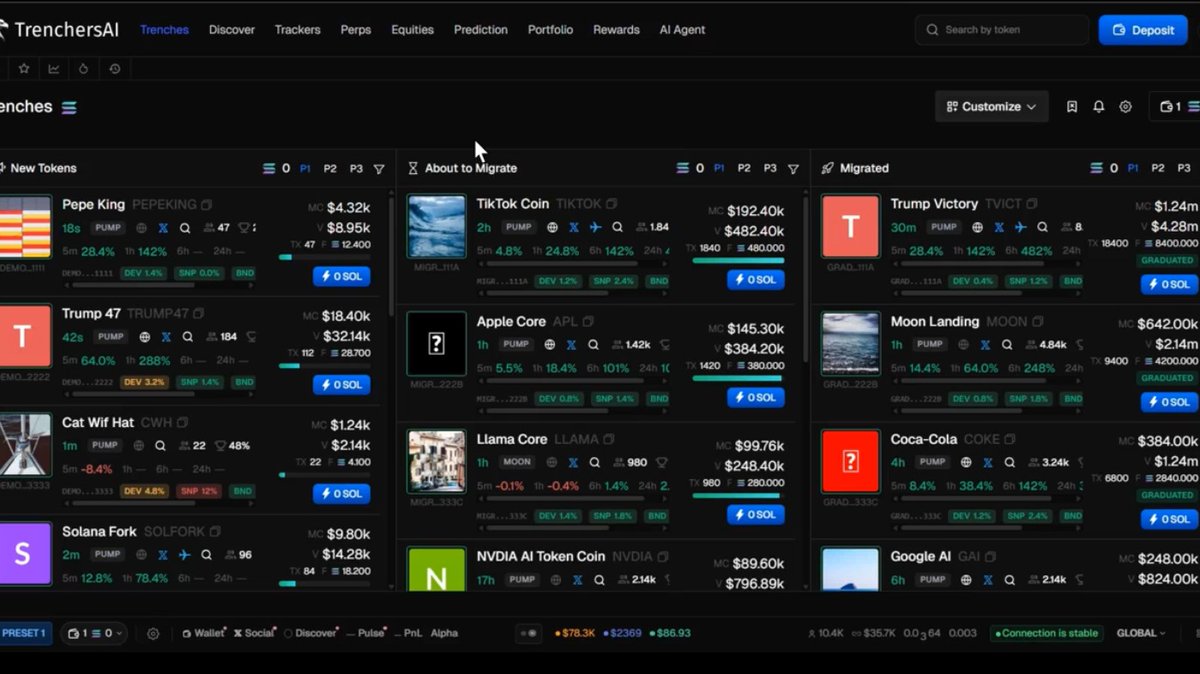Open X Social tracker in bottom bar
The image size is (1200, 674).
coord(254,633)
